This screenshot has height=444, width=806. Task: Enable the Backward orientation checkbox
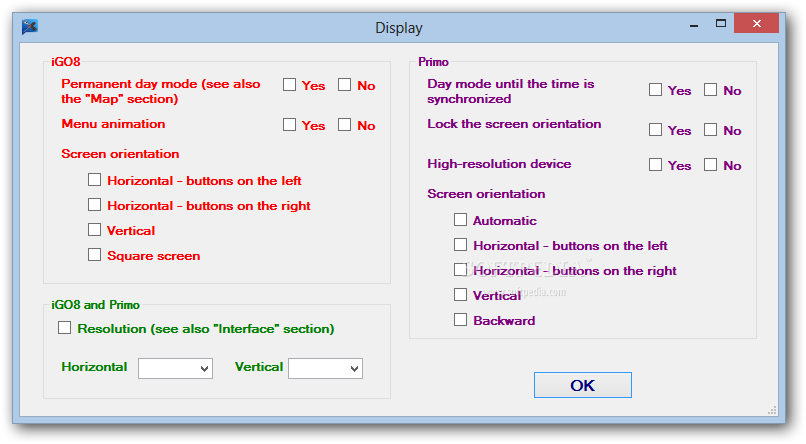click(461, 320)
